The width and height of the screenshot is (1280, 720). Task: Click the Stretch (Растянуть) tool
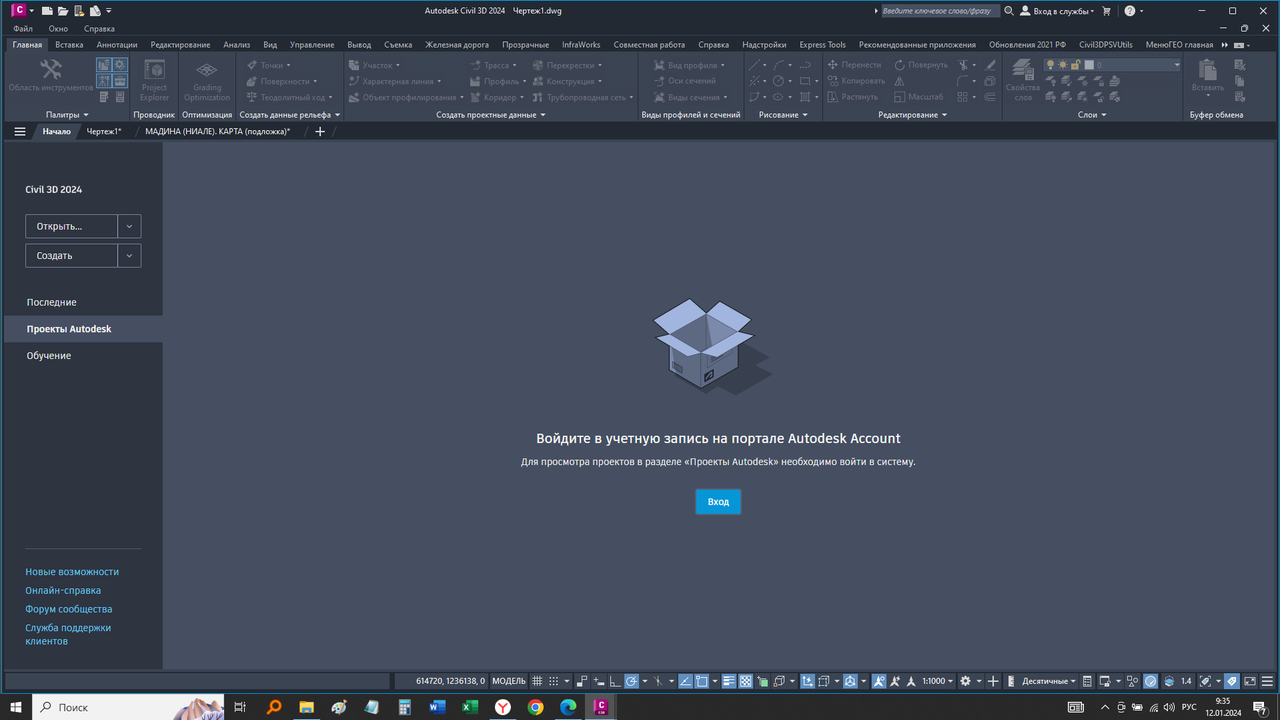point(853,97)
